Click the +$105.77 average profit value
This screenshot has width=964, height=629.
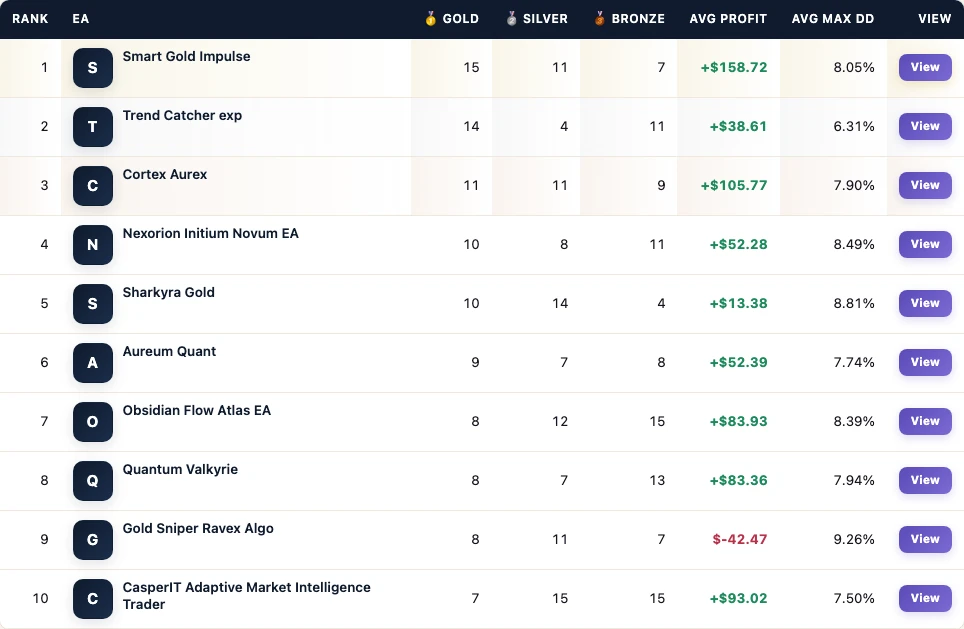click(x=734, y=186)
